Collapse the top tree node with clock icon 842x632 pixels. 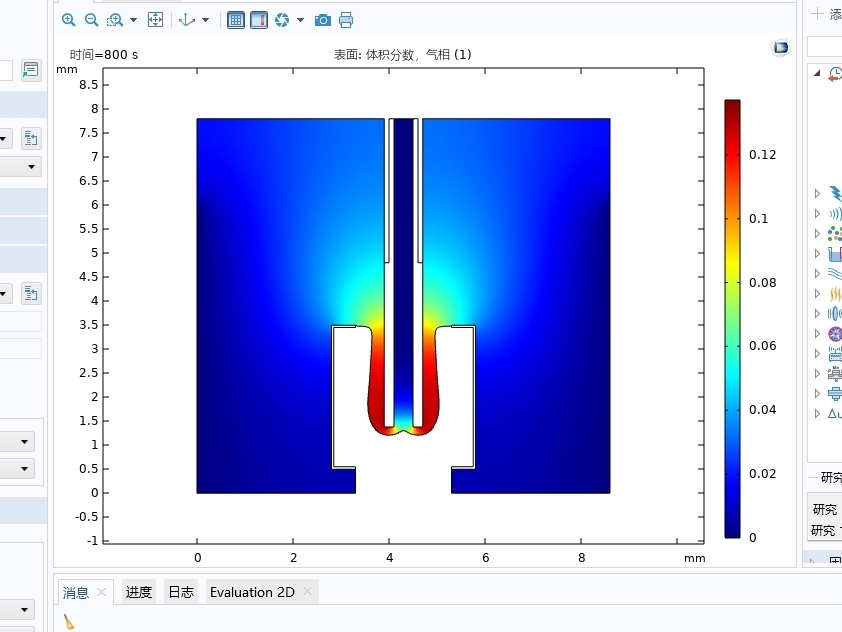click(x=817, y=73)
